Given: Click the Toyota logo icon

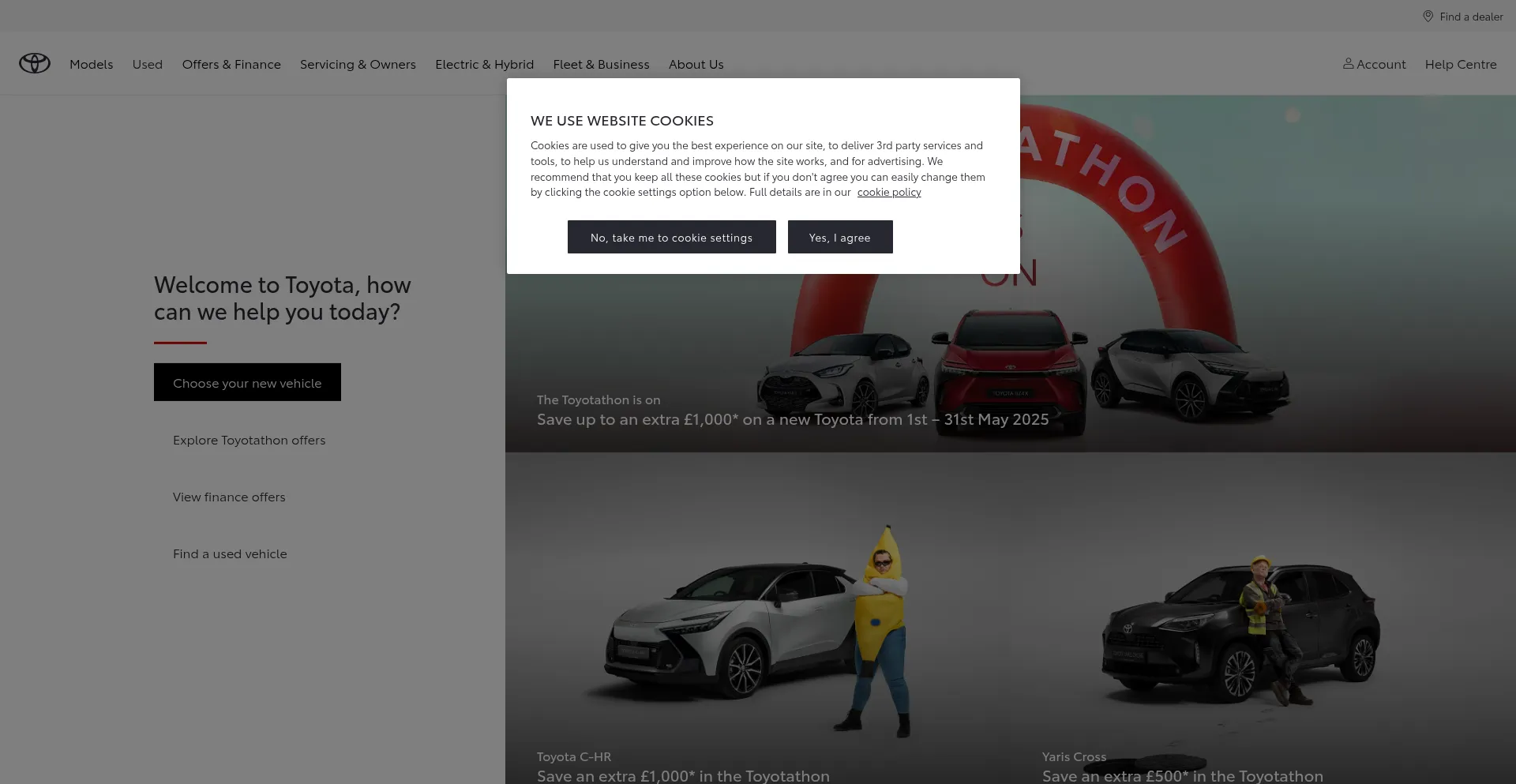Looking at the screenshot, I should tap(35, 63).
